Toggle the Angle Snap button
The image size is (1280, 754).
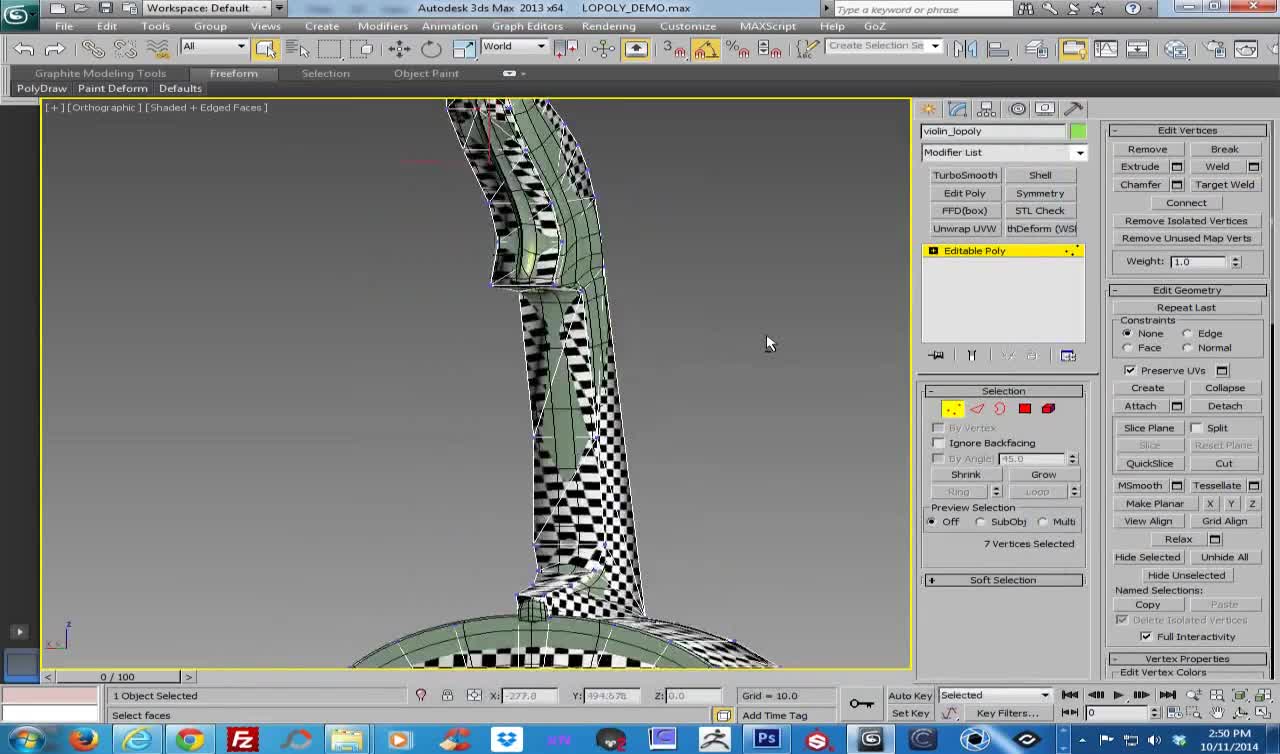(706, 48)
